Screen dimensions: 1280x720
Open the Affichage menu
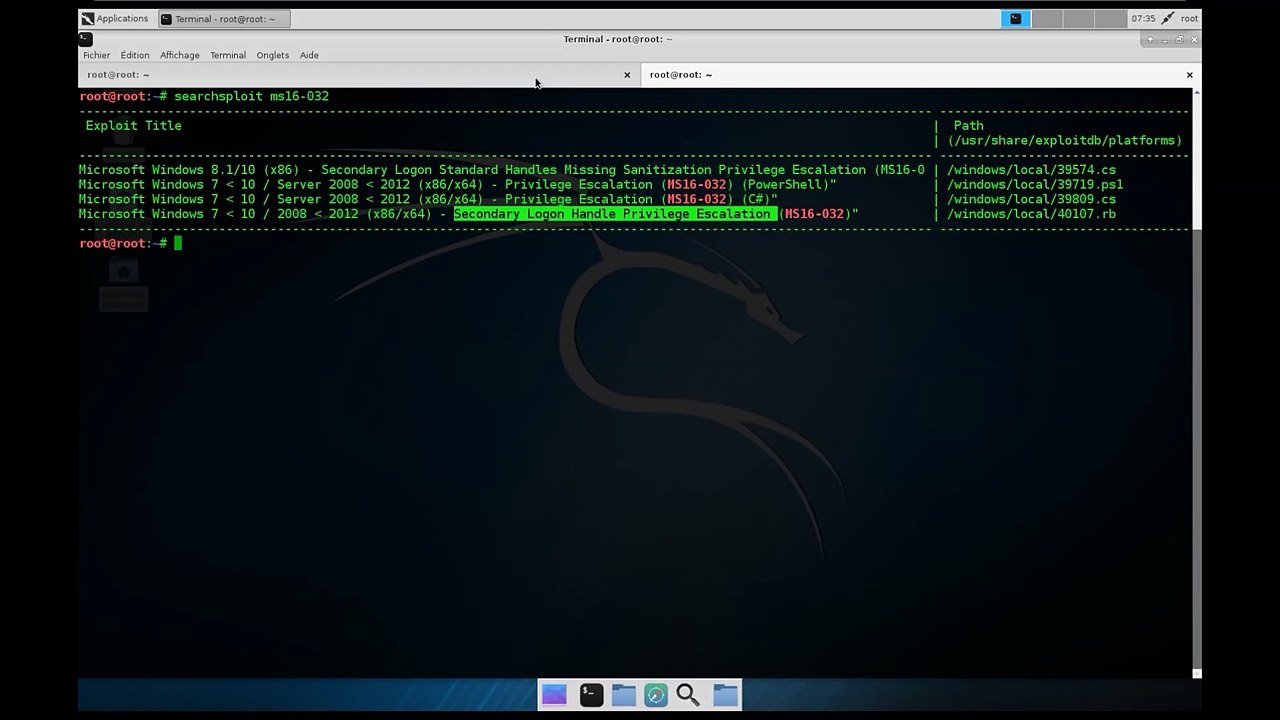(x=180, y=55)
